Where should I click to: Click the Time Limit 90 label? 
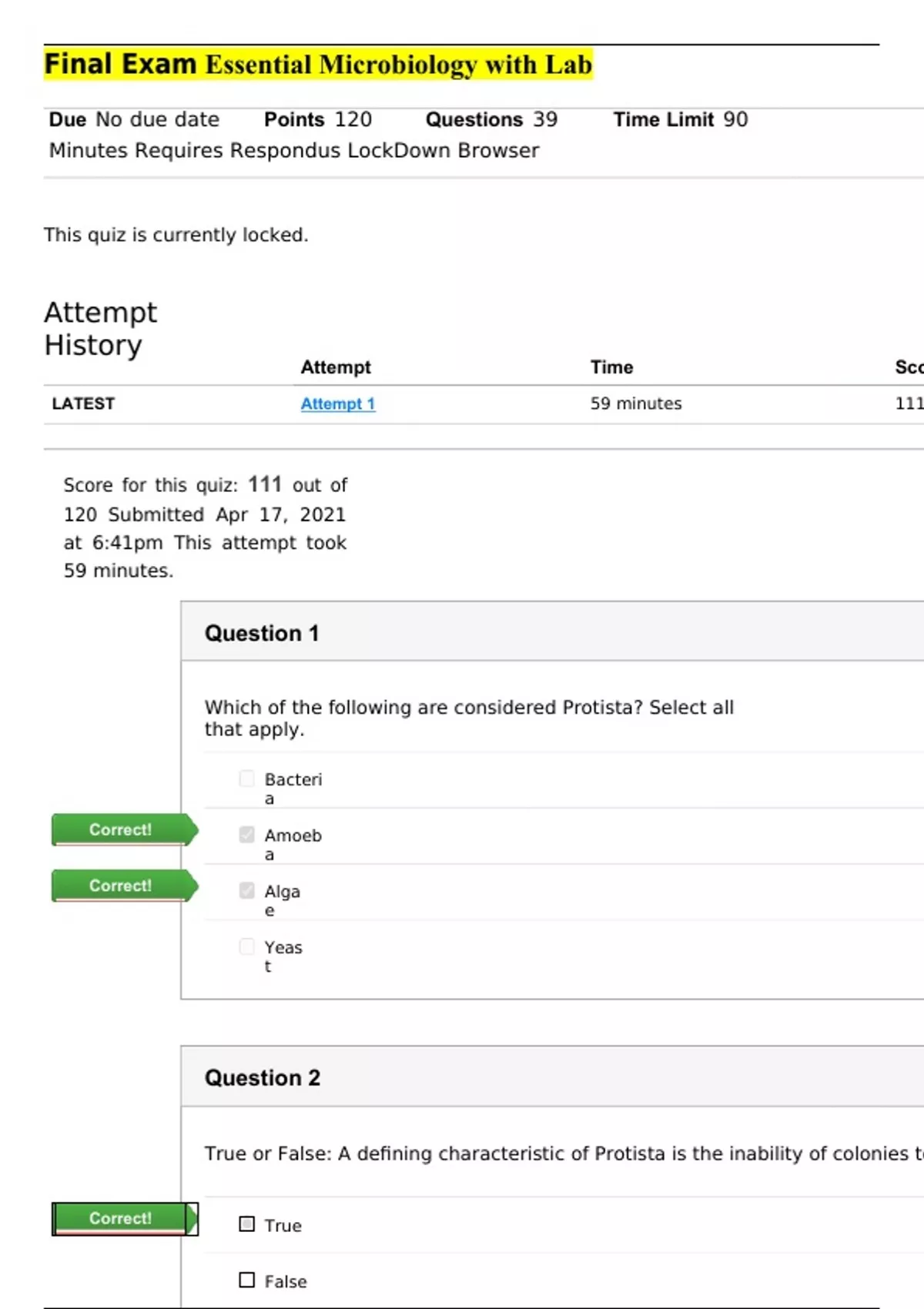[x=680, y=119]
